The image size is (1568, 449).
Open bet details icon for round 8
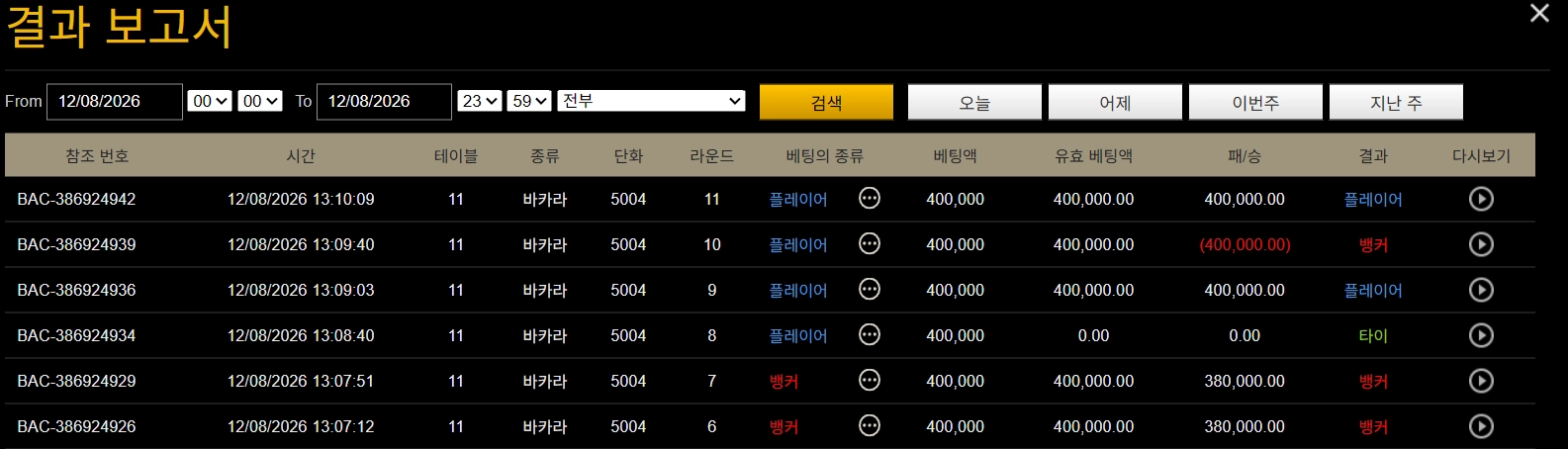[x=870, y=334]
